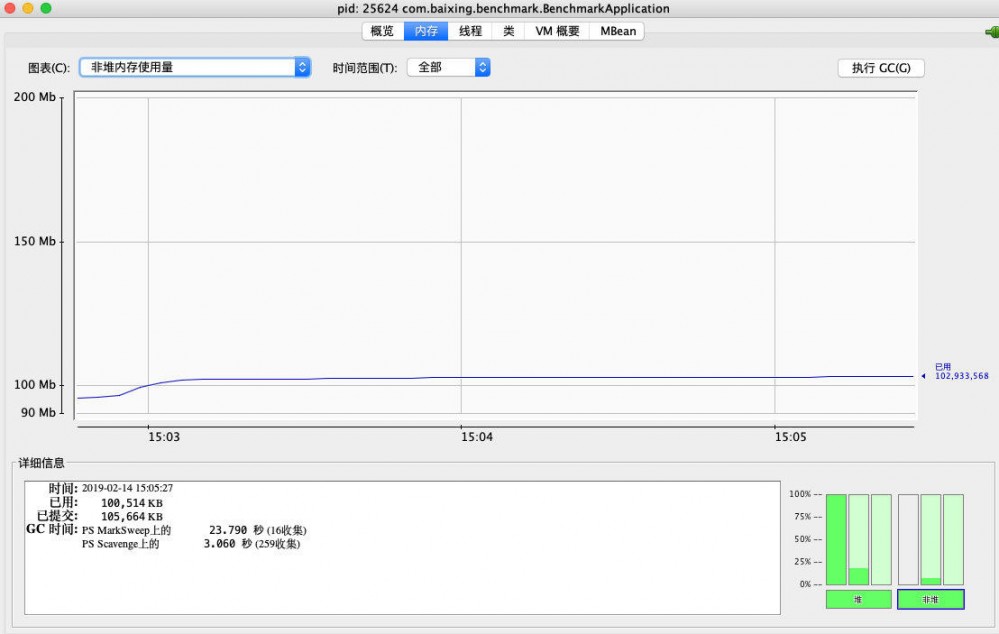Select the 堆 heap button under bars

point(858,600)
